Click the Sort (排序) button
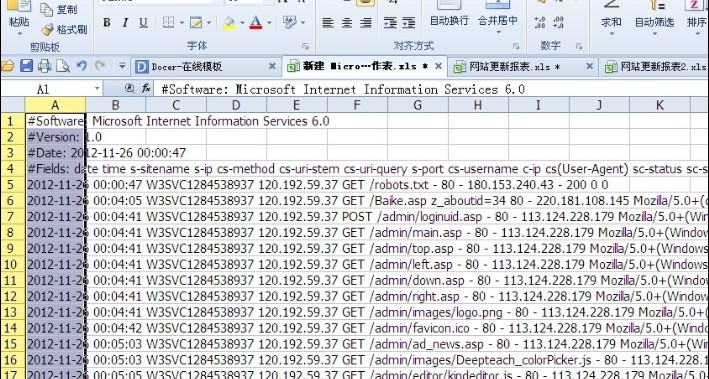The image size is (709, 379). (697, 17)
